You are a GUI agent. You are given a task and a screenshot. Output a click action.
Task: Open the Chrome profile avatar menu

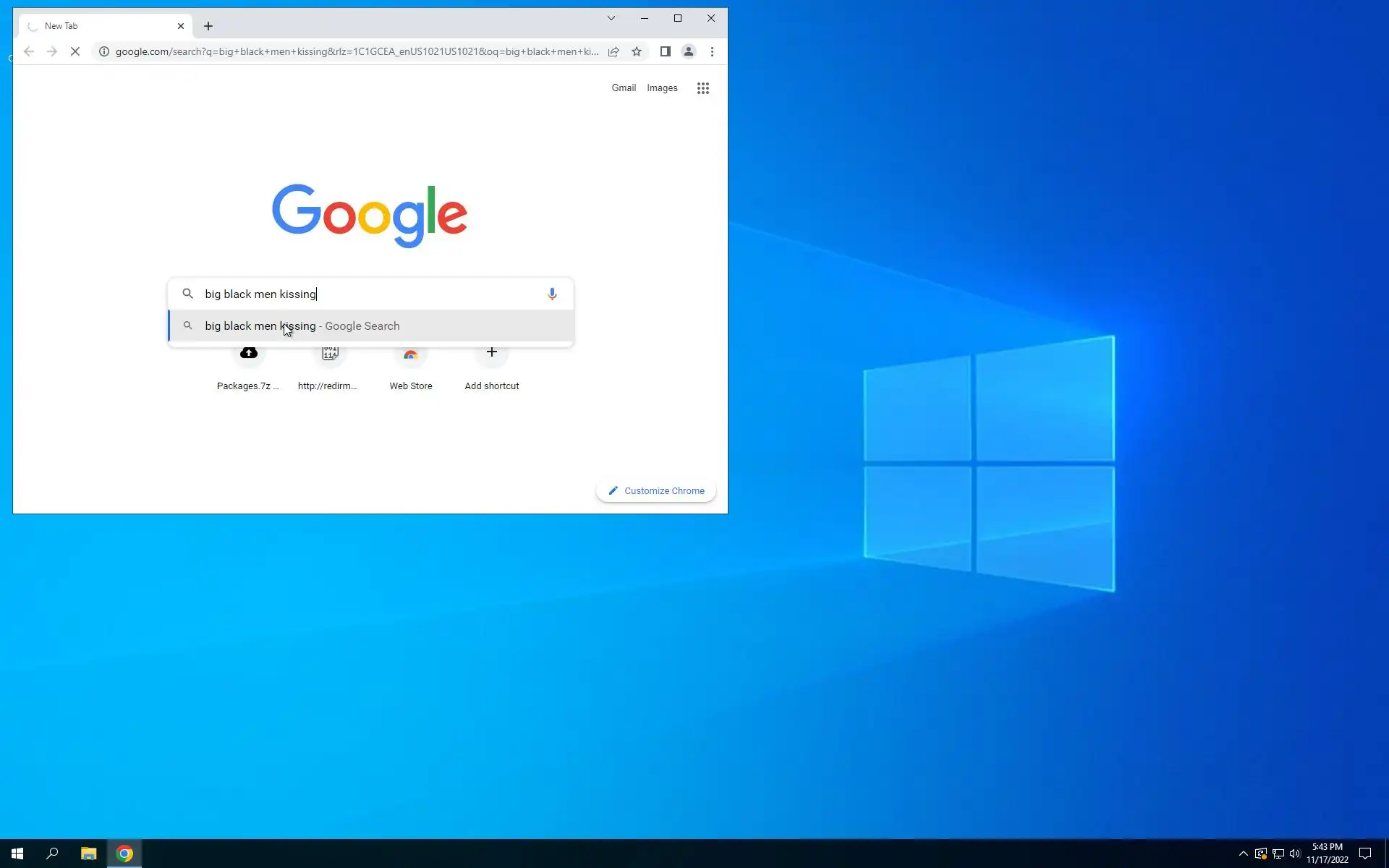(x=689, y=51)
